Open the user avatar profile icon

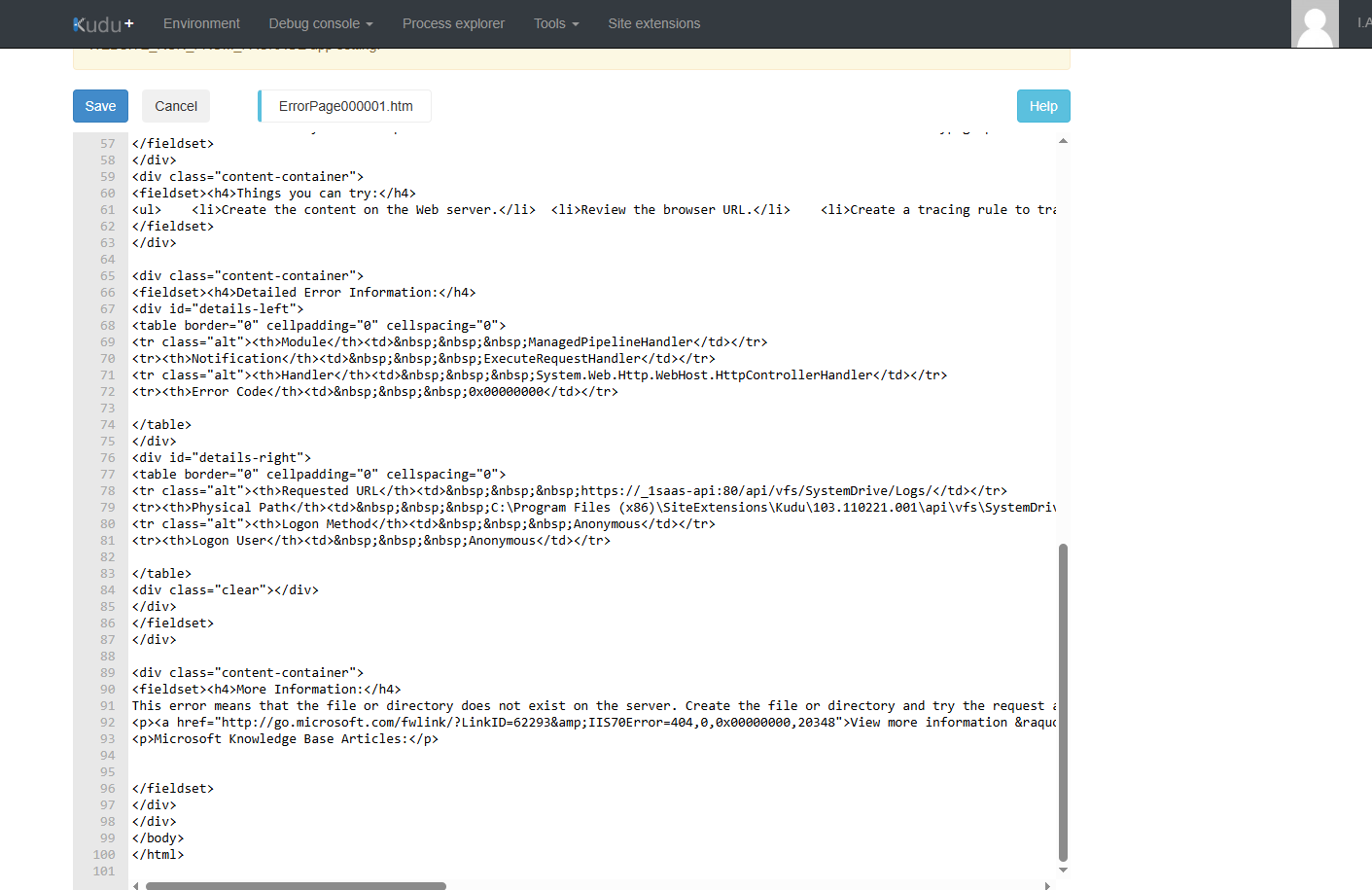pos(1315,24)
